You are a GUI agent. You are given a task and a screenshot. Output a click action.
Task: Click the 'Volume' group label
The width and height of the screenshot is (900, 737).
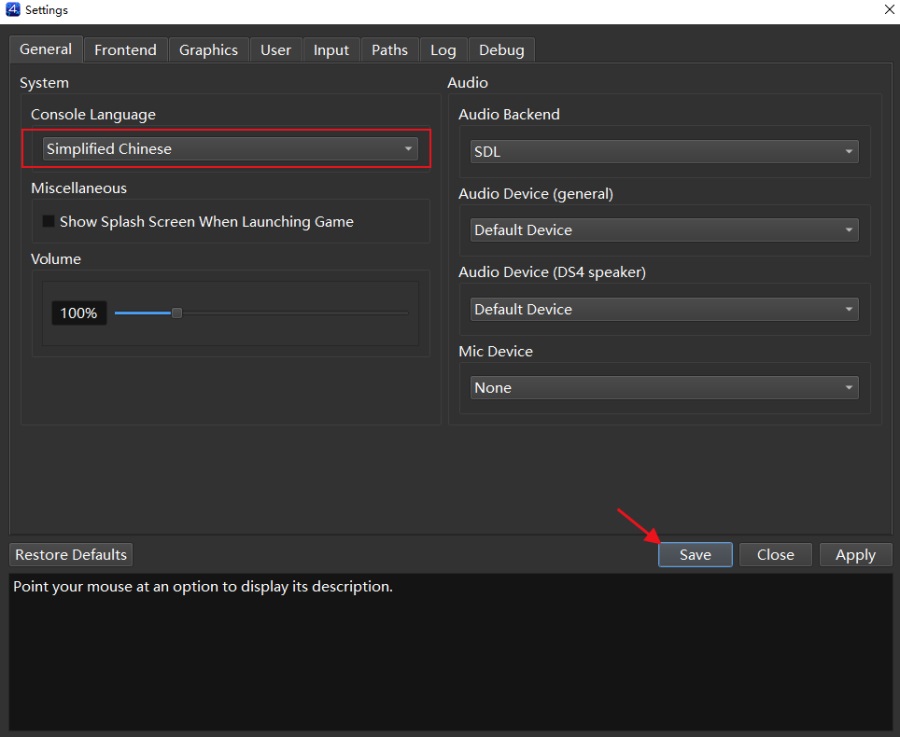(56, 259)
